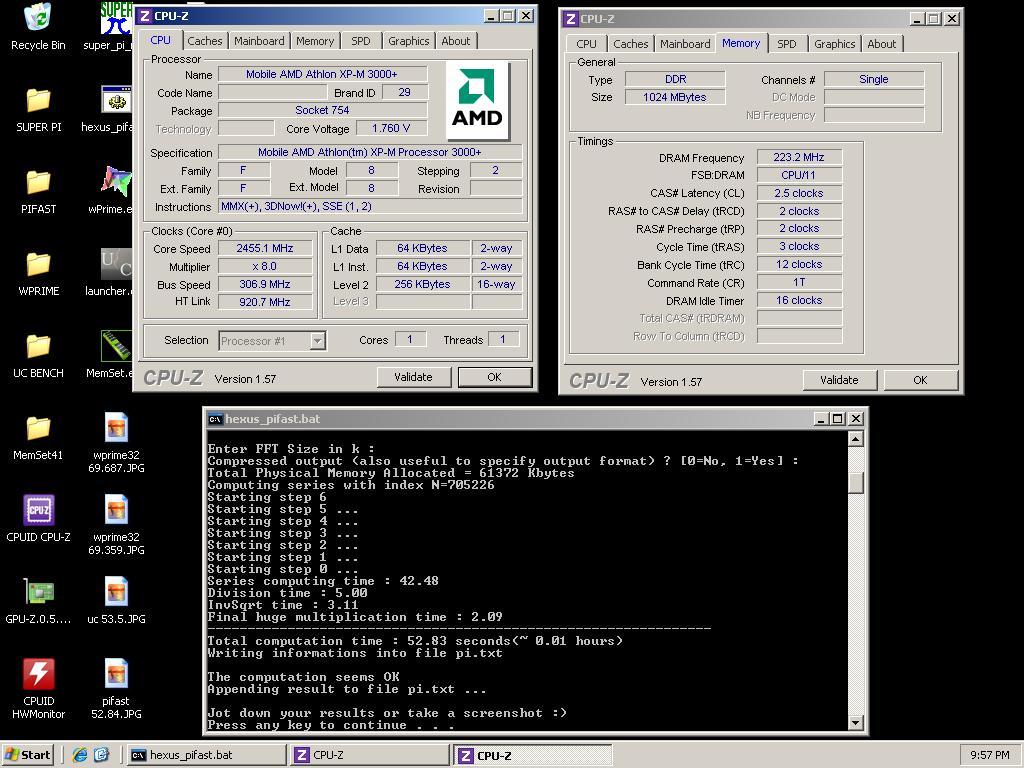The width and height of the screenshot is (1024, 768).
Task: Click the Core Voltage 1.760 V value
Action: 391,129
